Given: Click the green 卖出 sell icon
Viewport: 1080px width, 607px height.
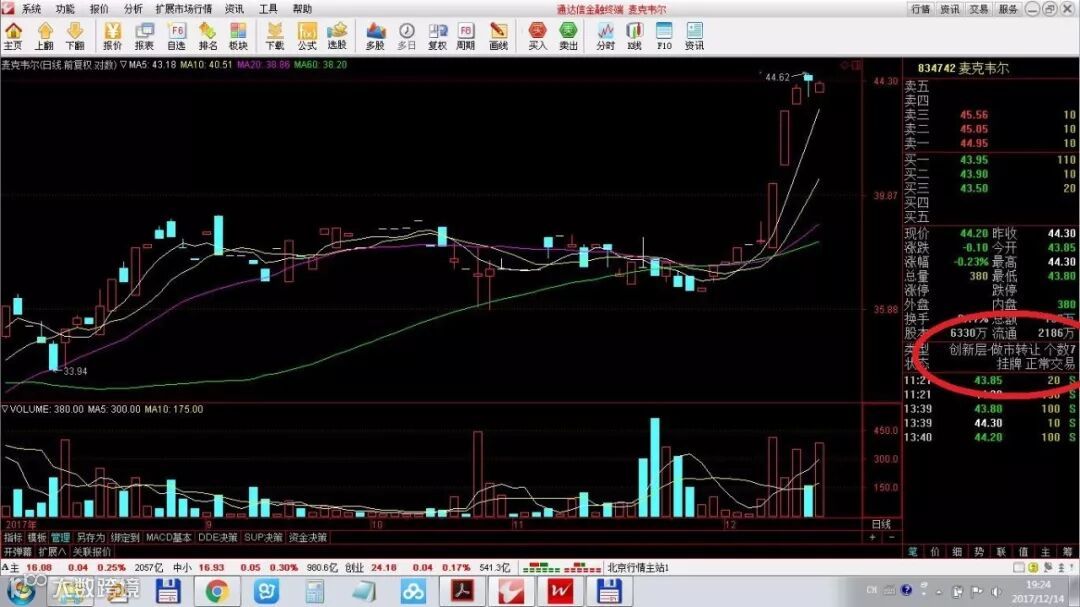Looking at the screenshot, I should pos(568,36).
